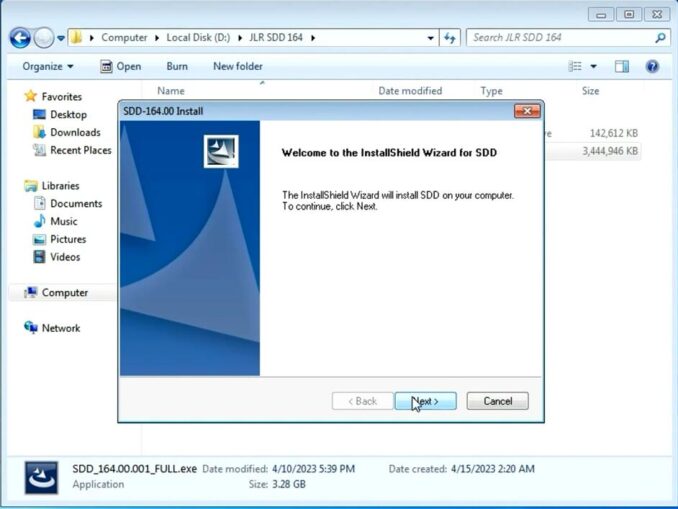
Task: Open Downloads in Favorites
Action: pos(75,132)
